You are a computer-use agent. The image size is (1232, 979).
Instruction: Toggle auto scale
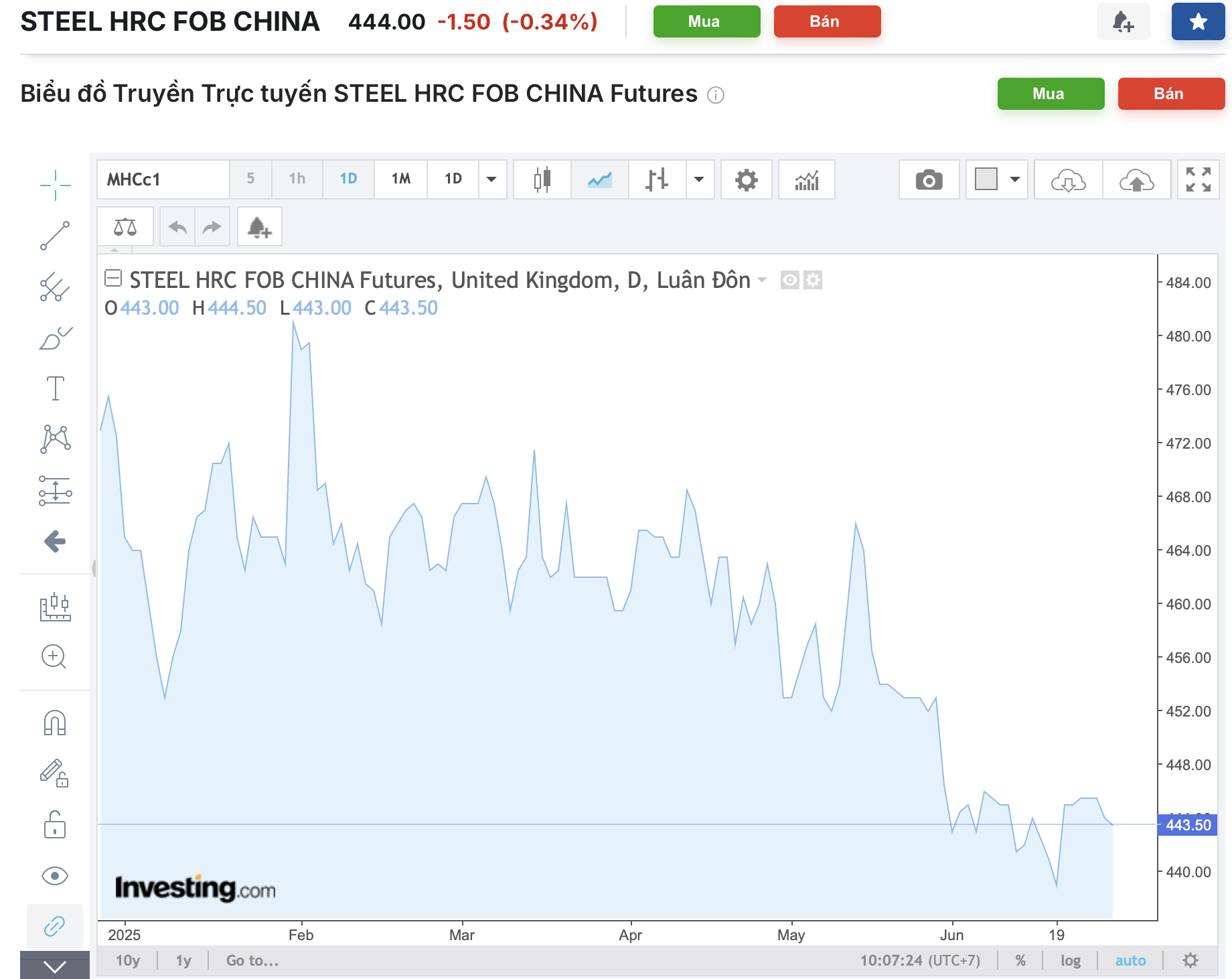[x=1130, y=961]
